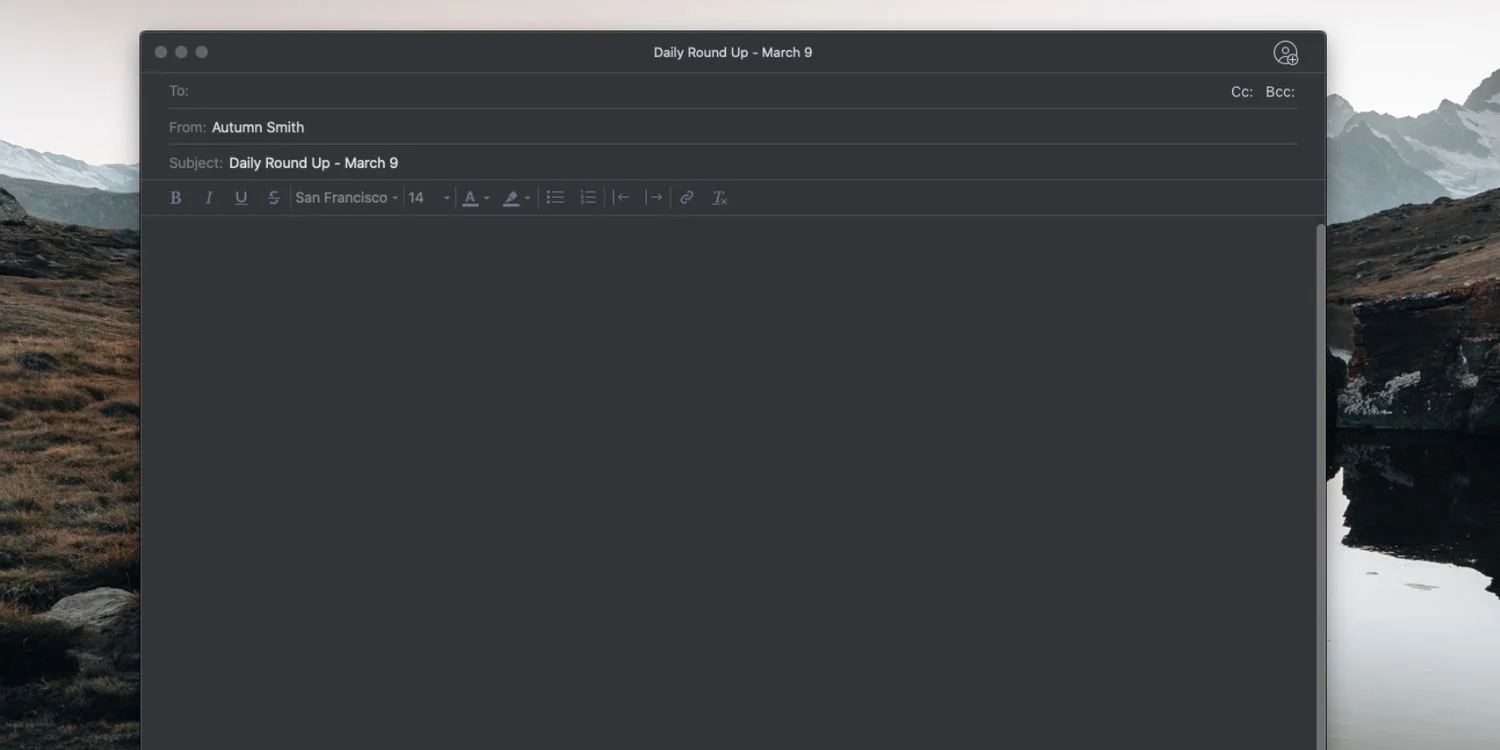Insert a bulleted list
The height and width of the screenshot is (750, 1500).
[x=555, y=198]
